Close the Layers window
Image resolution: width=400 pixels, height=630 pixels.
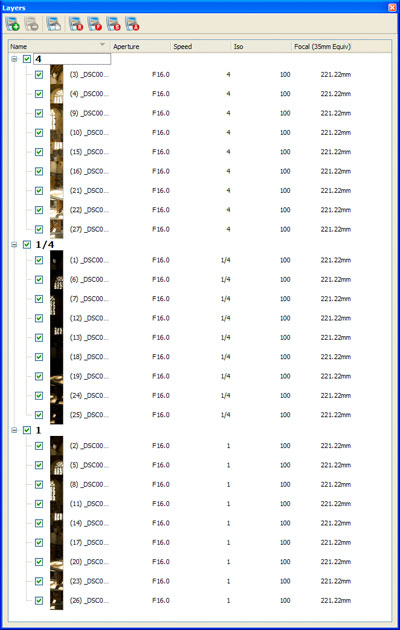[392, 7]
